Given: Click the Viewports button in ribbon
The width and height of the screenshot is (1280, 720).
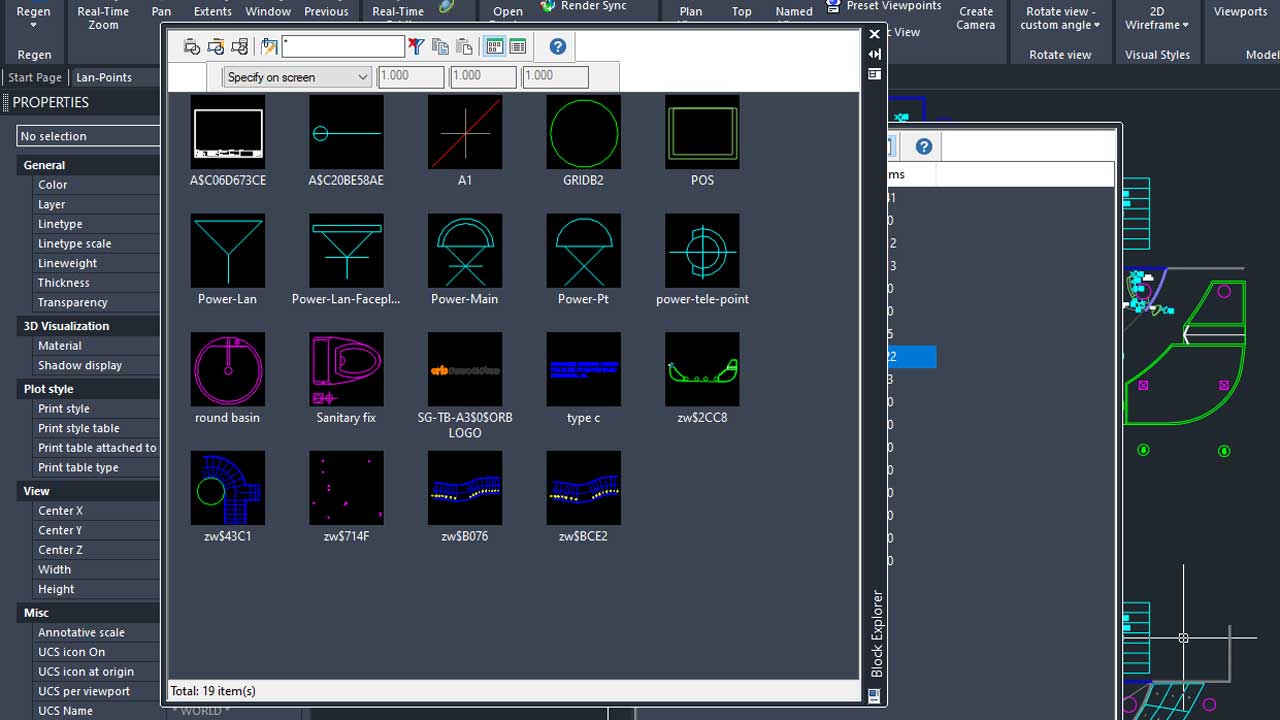Looking at the screenshot, I should click(1240, 12).
